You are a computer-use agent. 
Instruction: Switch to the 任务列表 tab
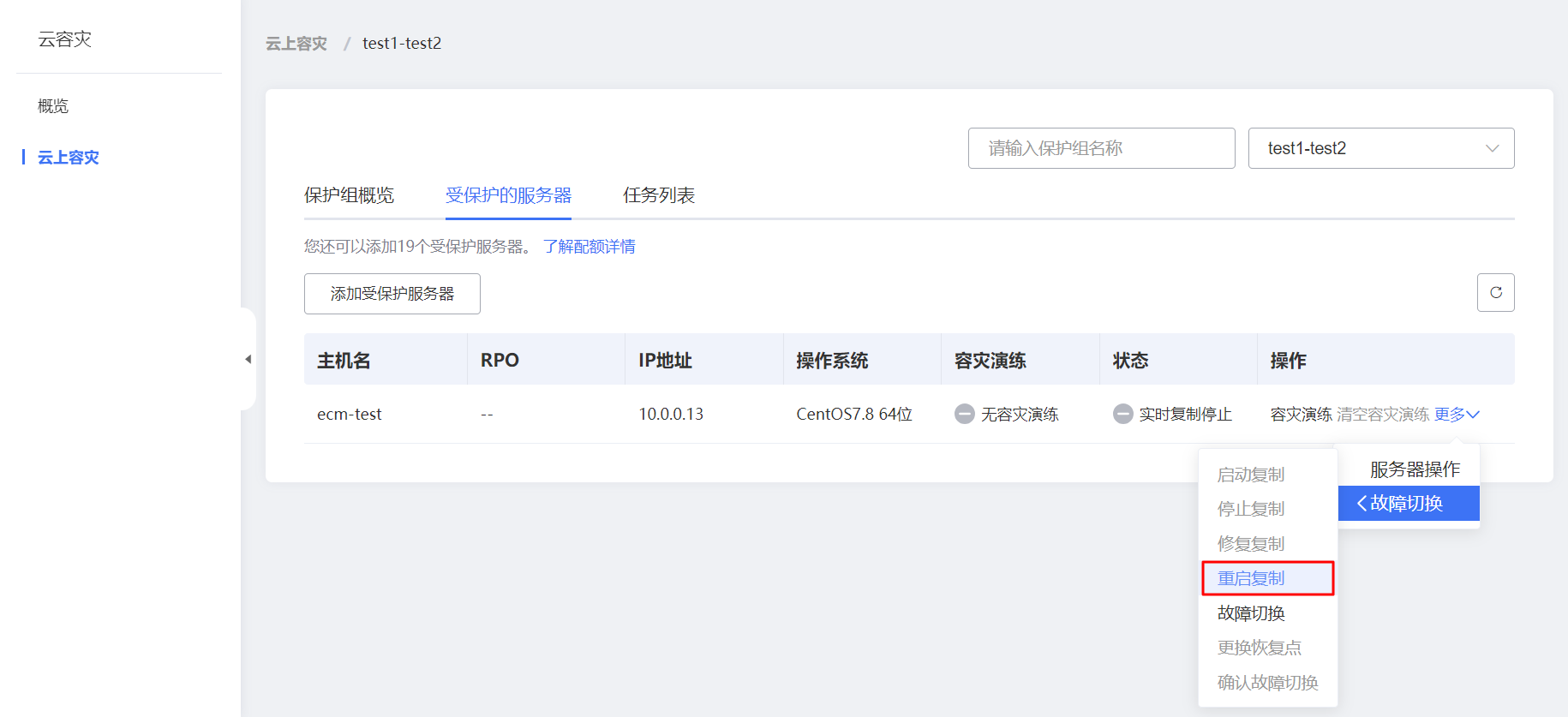[658, 195]
